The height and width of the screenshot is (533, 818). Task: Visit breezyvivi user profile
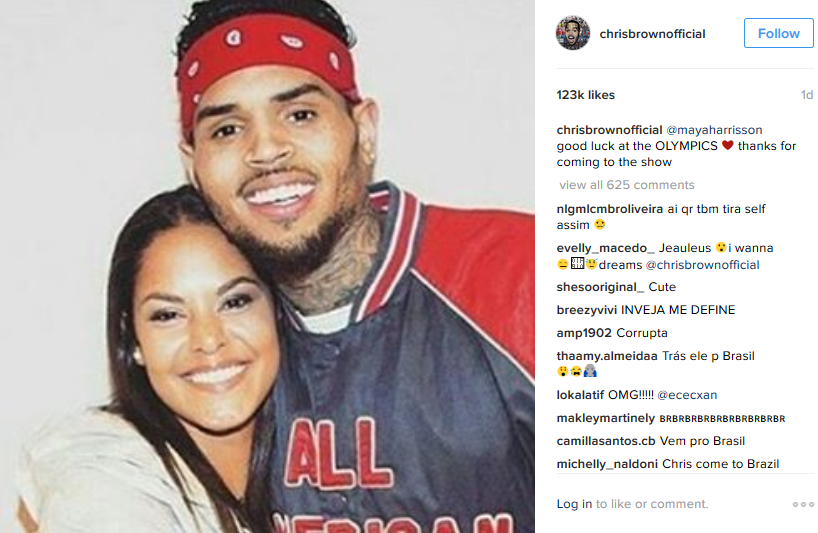coord(586,310)
